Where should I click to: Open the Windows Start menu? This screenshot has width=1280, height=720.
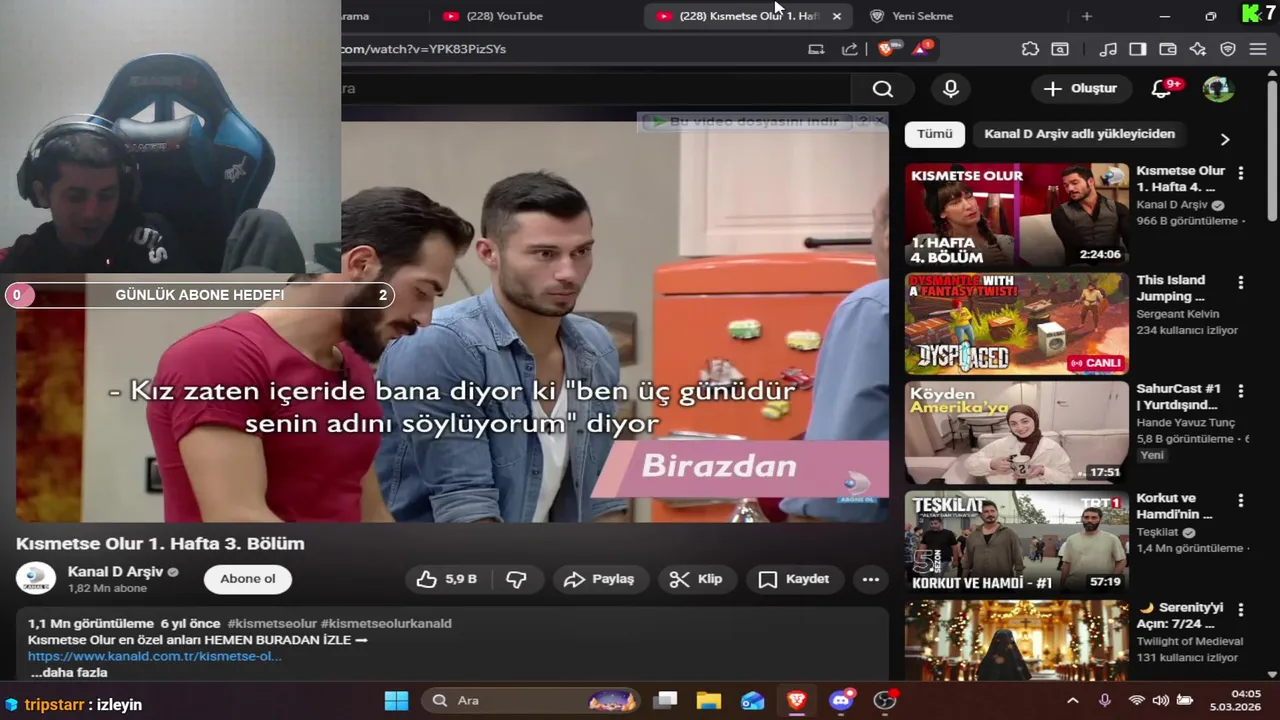coord(397,701)
